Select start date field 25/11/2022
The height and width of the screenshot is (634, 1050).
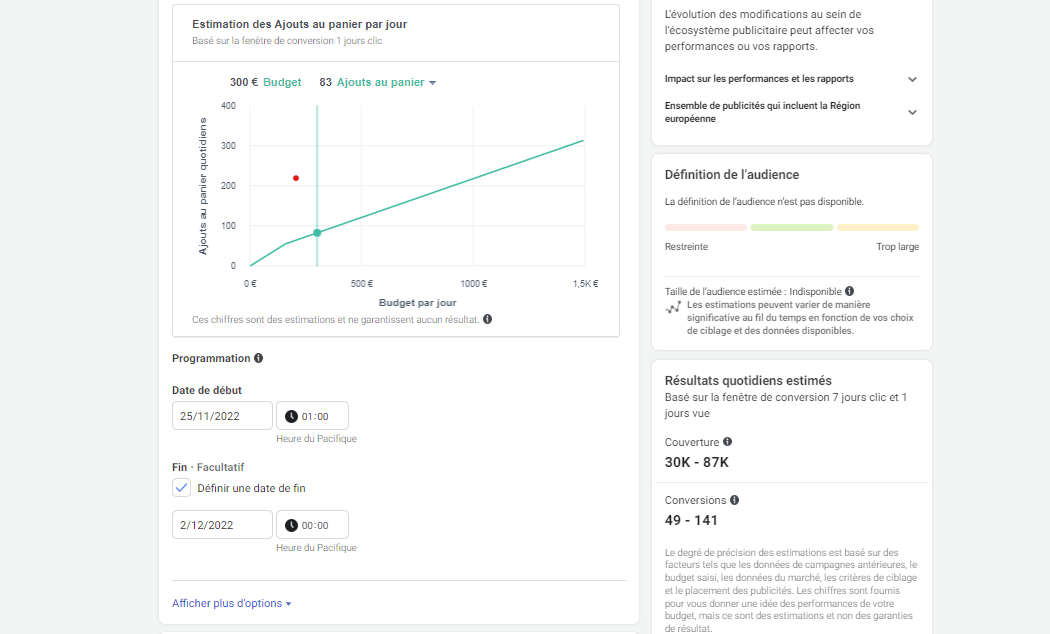pyautogui.click(x=222, y=416)
